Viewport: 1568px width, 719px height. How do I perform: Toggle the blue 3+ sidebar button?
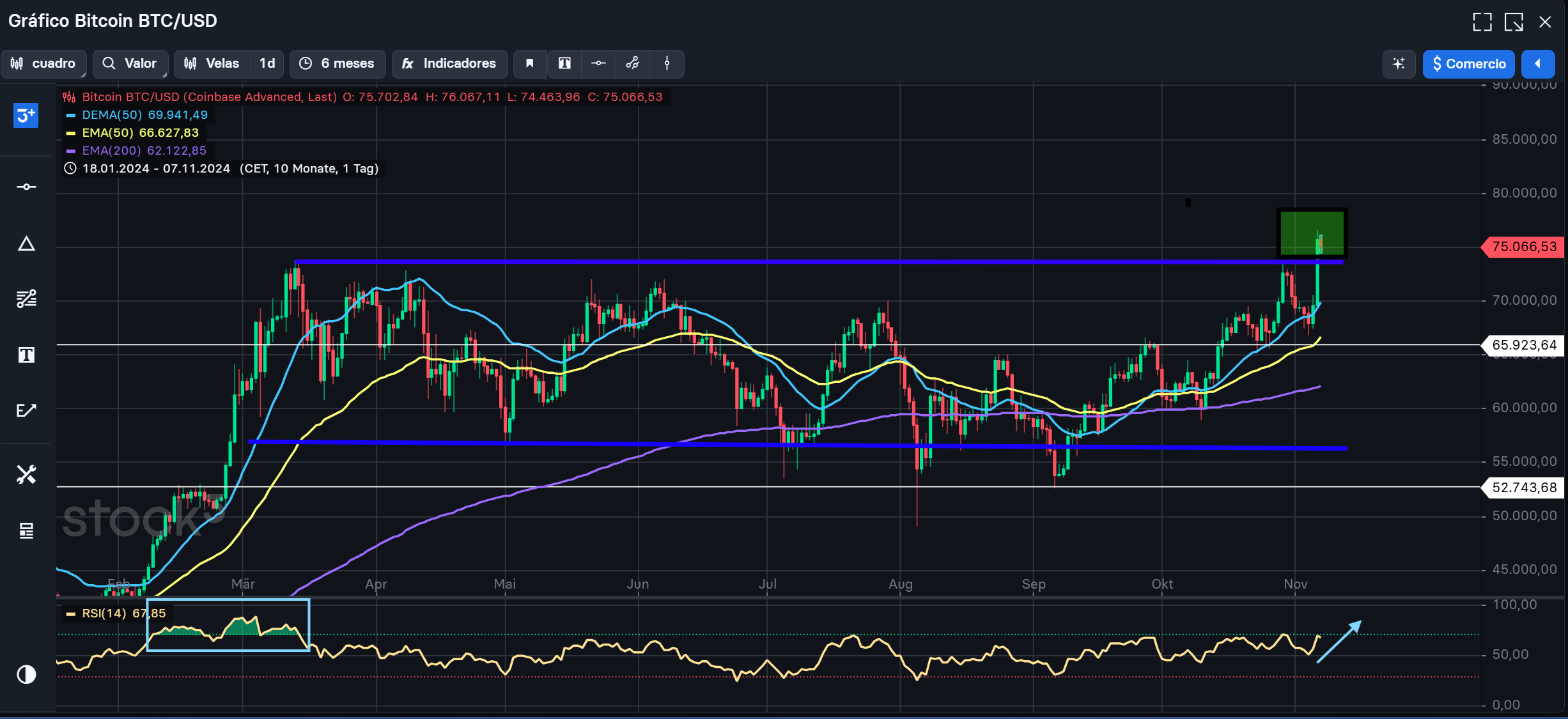(26, 116)
